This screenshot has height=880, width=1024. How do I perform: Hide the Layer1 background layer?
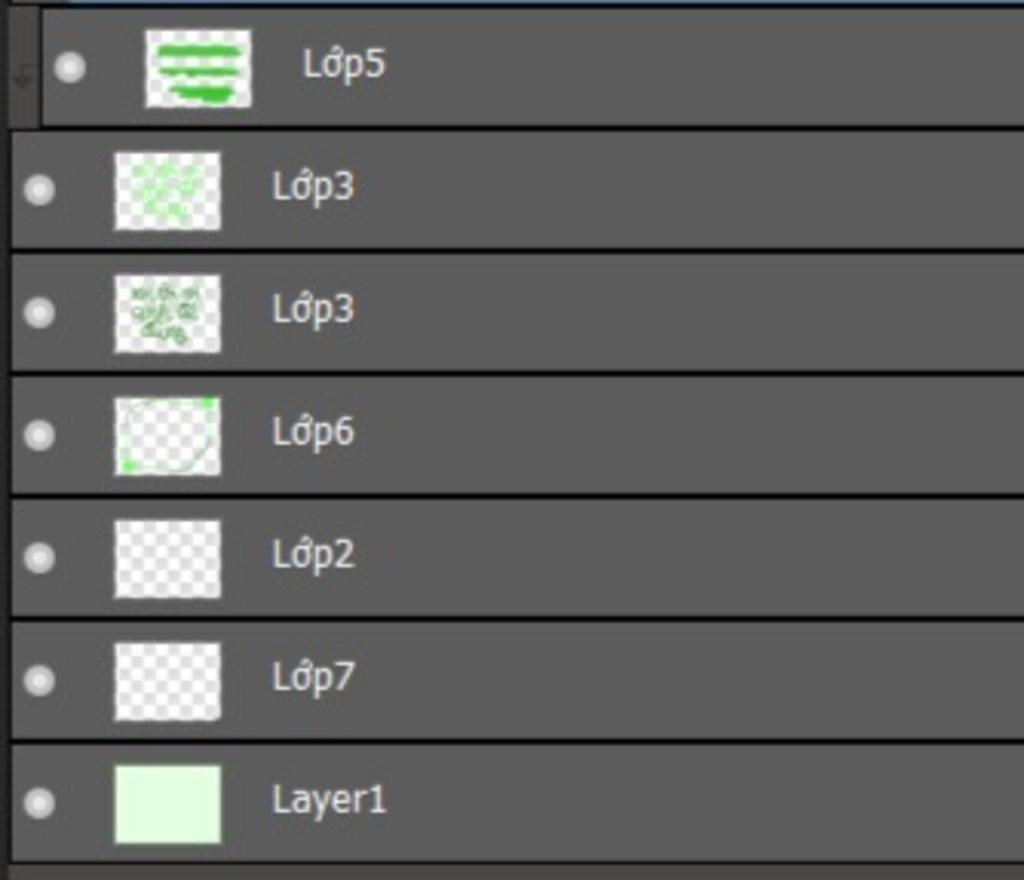[39, 803]
